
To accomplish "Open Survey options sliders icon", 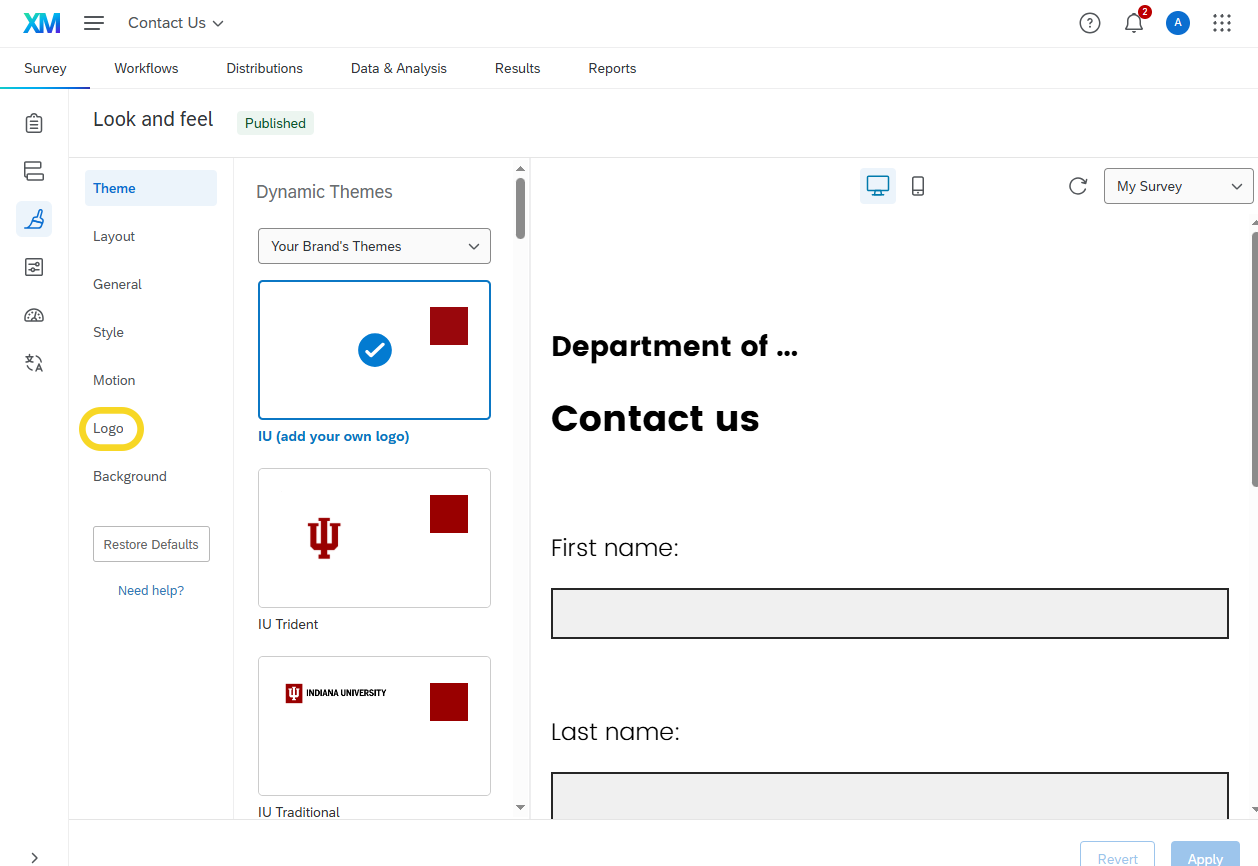I will [34, 267].
